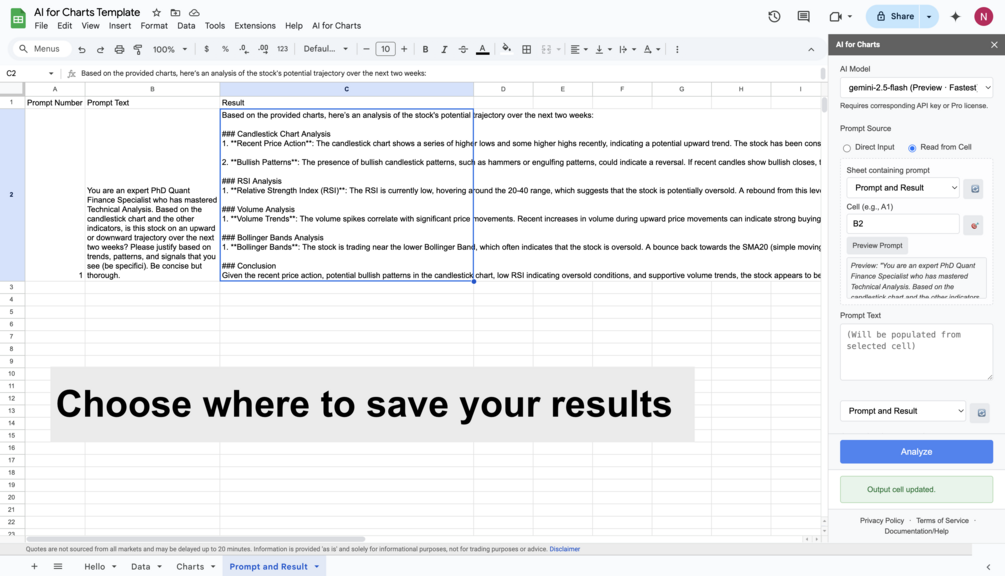Image resolution: width=1005 pixels, height=576 pixels.
Task: Open the text color picker
Action: tap(483, 49)
